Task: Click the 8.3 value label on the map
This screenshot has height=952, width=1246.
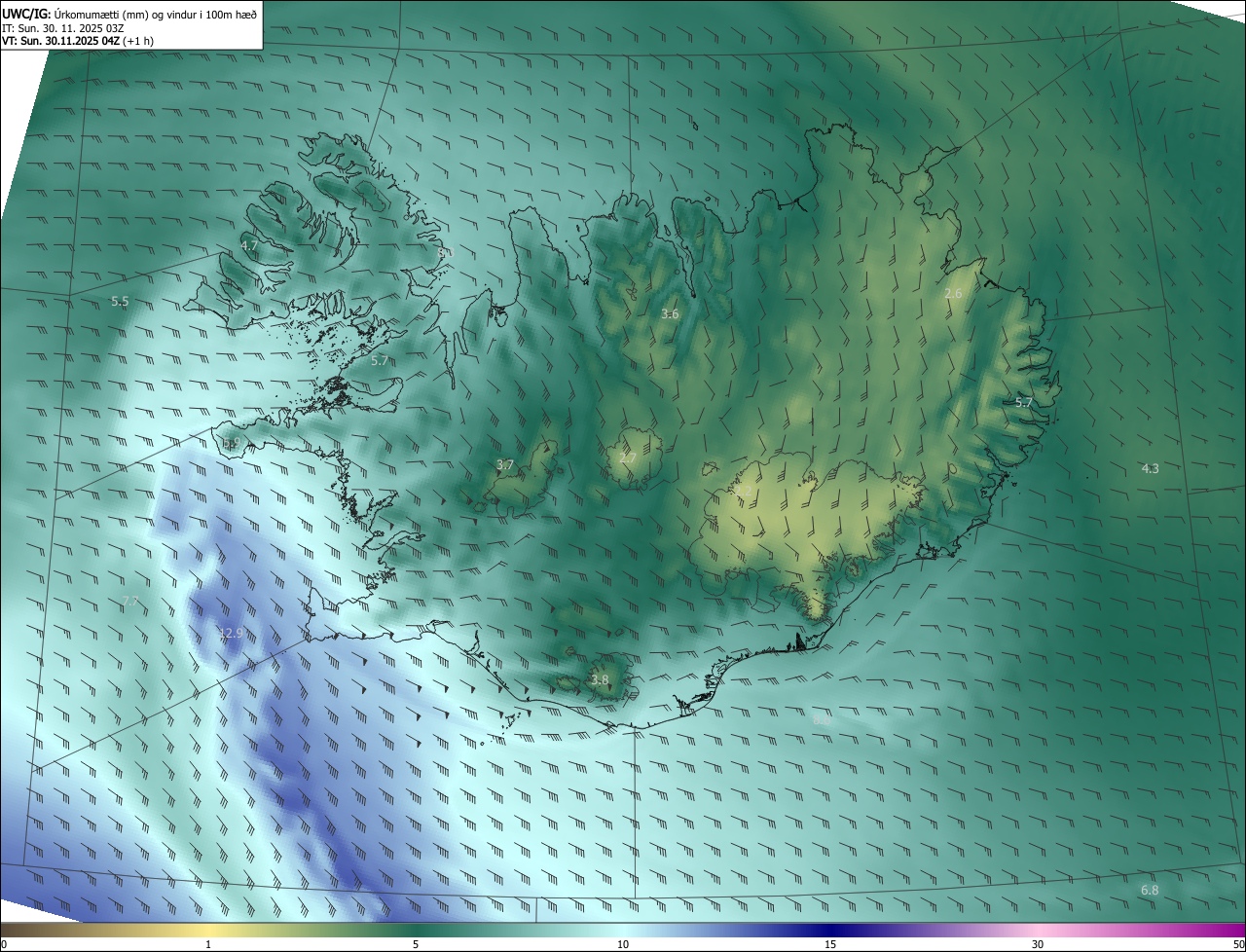Action: coord(446,252)
